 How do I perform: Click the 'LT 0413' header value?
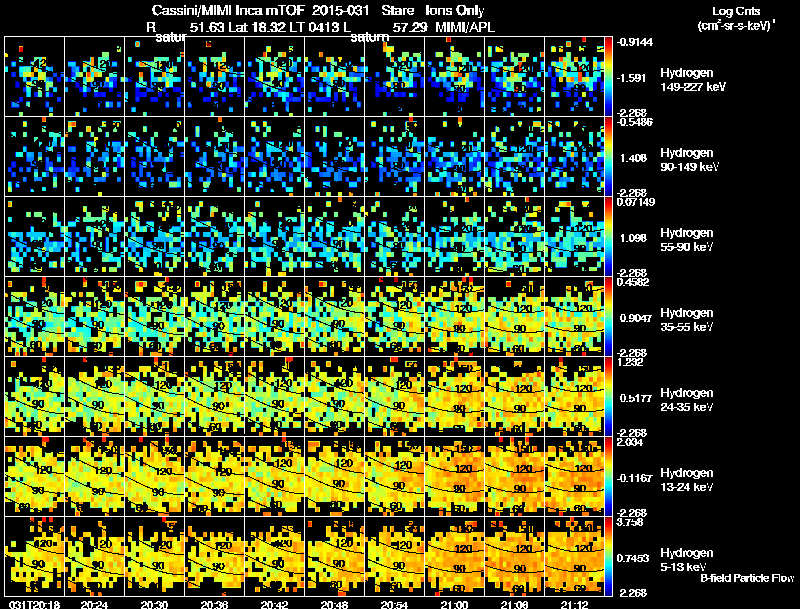[x=312, y=27]
